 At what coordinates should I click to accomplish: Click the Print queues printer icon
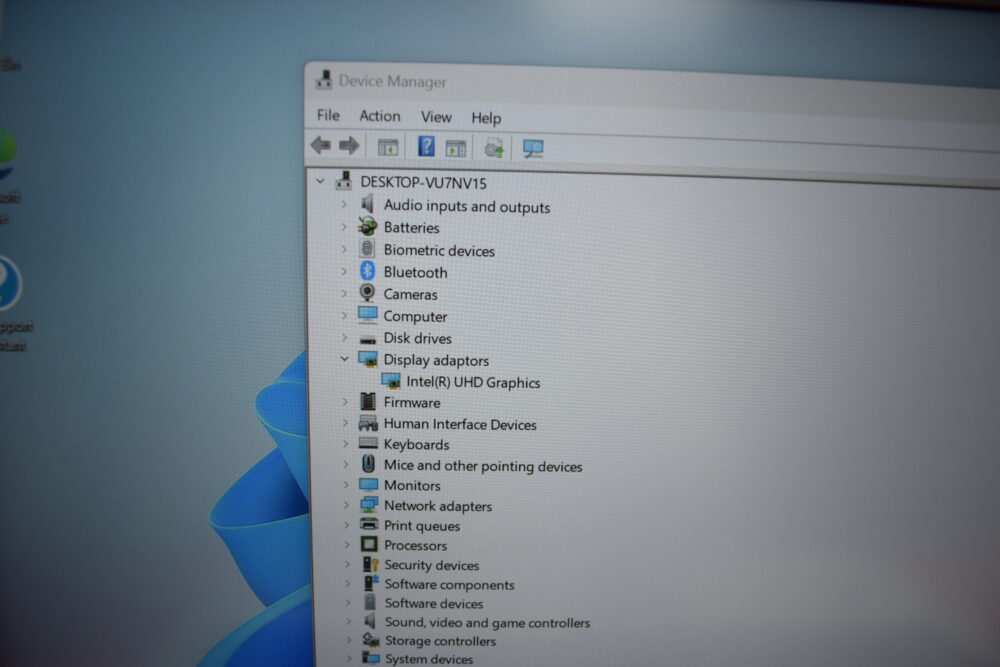coord(369,524)
